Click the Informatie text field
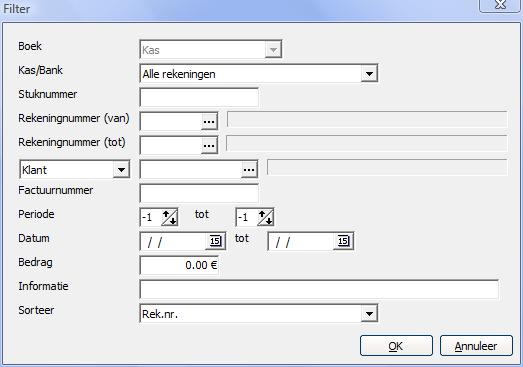The width and height of the screenshot is (523, 367). pyautogui.click(x=319, y=289)
